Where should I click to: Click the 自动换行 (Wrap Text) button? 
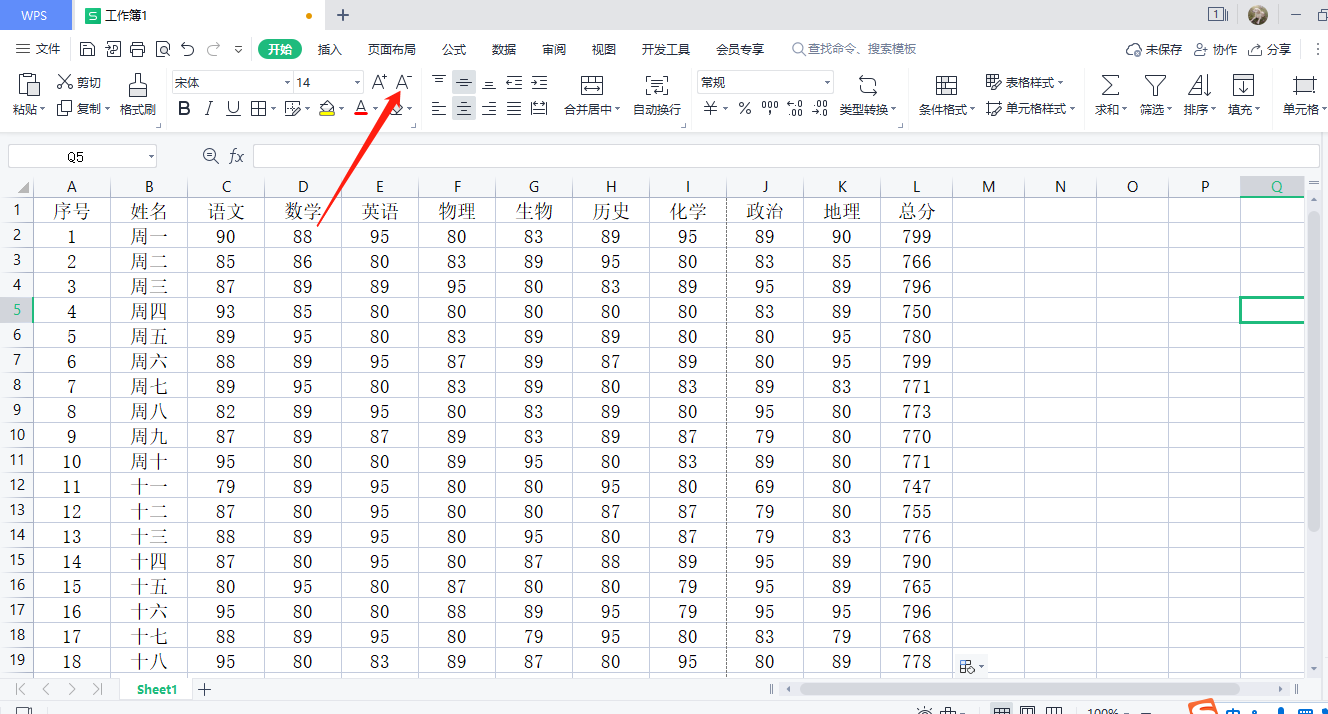point(657,95)
